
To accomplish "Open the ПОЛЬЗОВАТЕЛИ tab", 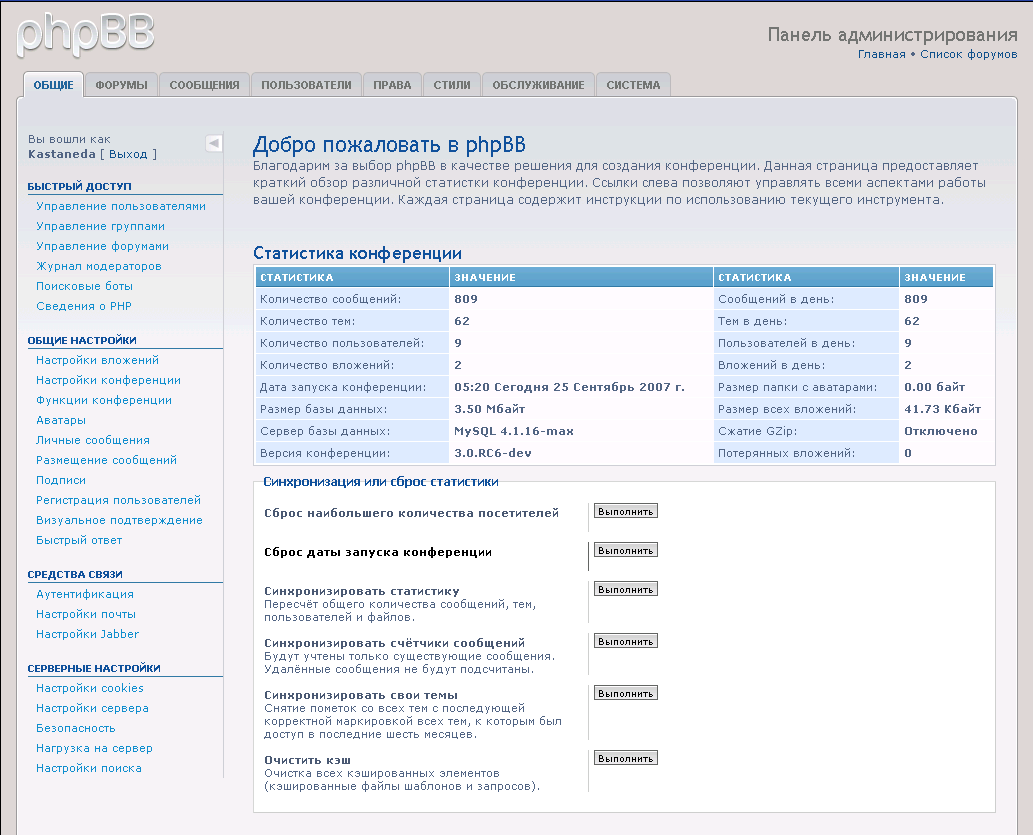I will tap(306, 85).
